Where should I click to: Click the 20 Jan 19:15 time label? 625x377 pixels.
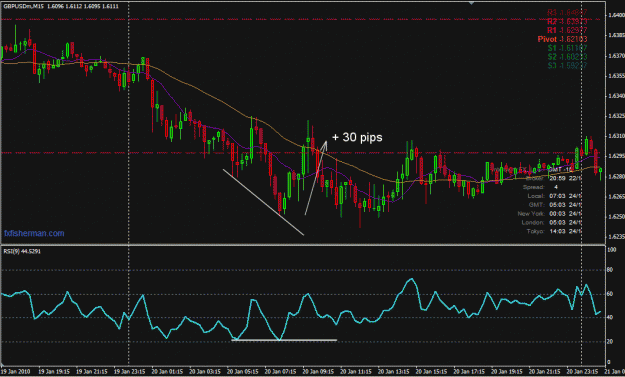507,371
